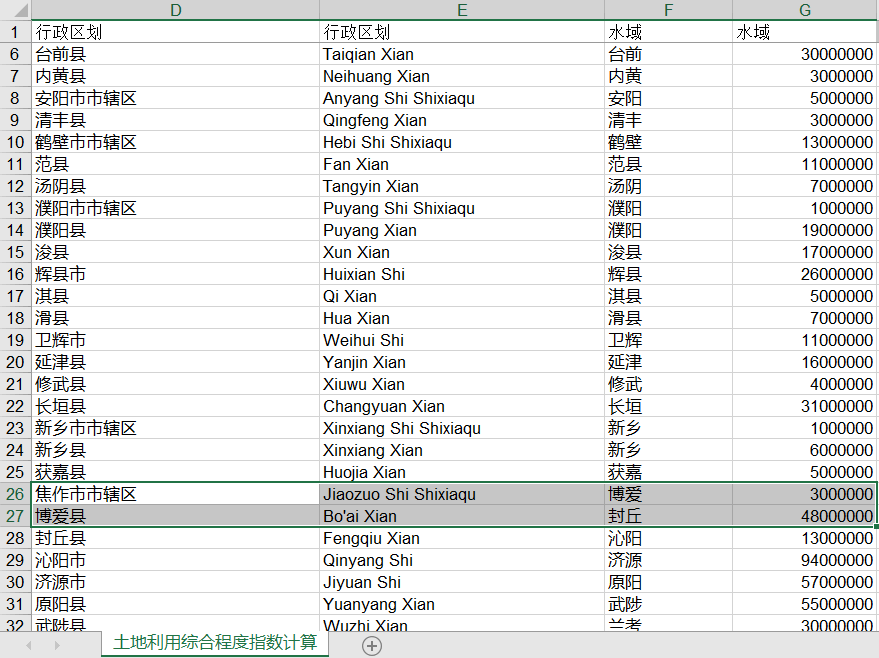Screen dimensions: 879x658
Task: Click the 行政区划 header in column D
Action: tap(175, 32)
